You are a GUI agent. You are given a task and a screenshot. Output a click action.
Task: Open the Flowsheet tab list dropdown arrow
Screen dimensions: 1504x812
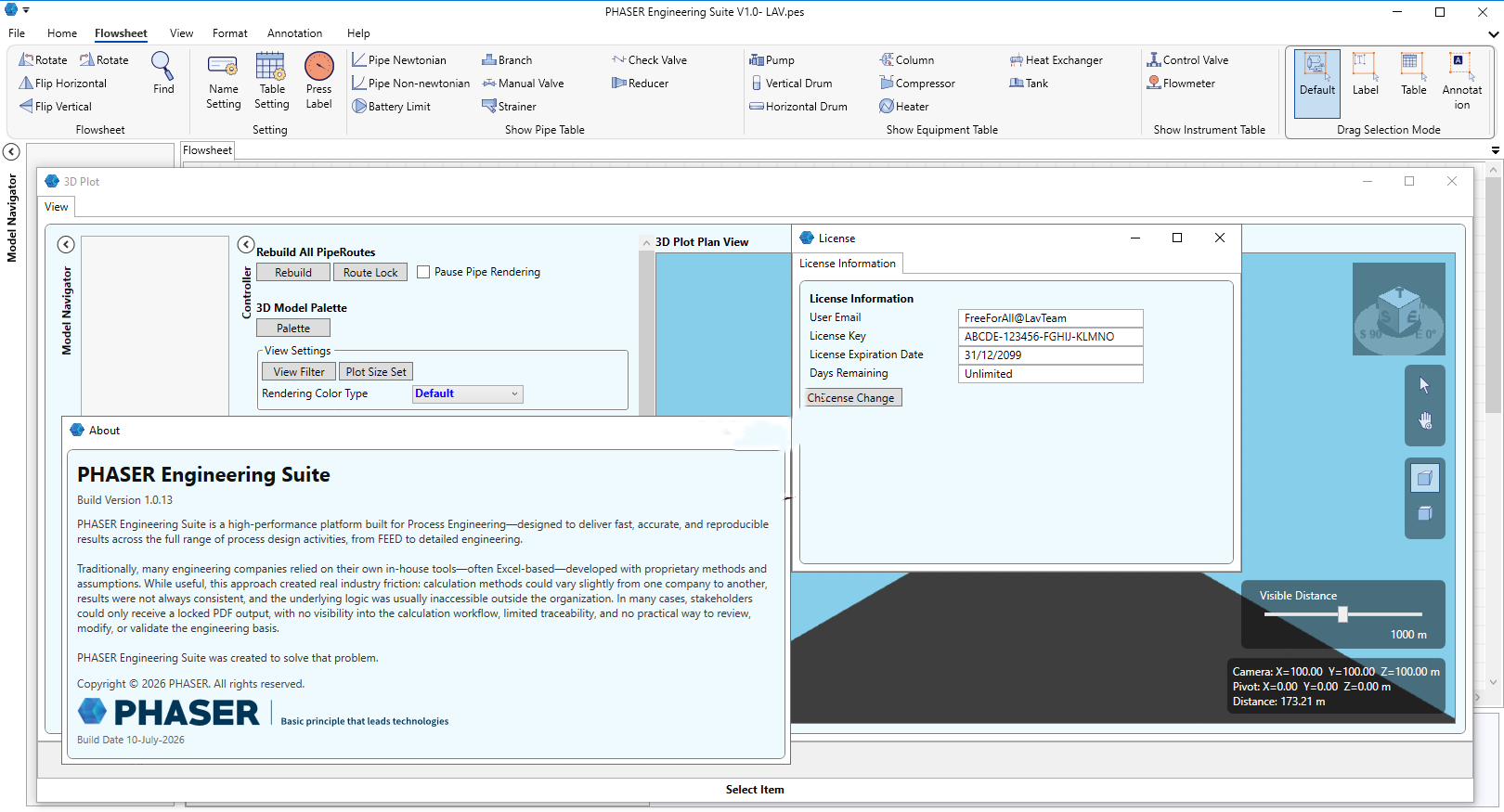pyautogui.click(x=1495, y=150)
